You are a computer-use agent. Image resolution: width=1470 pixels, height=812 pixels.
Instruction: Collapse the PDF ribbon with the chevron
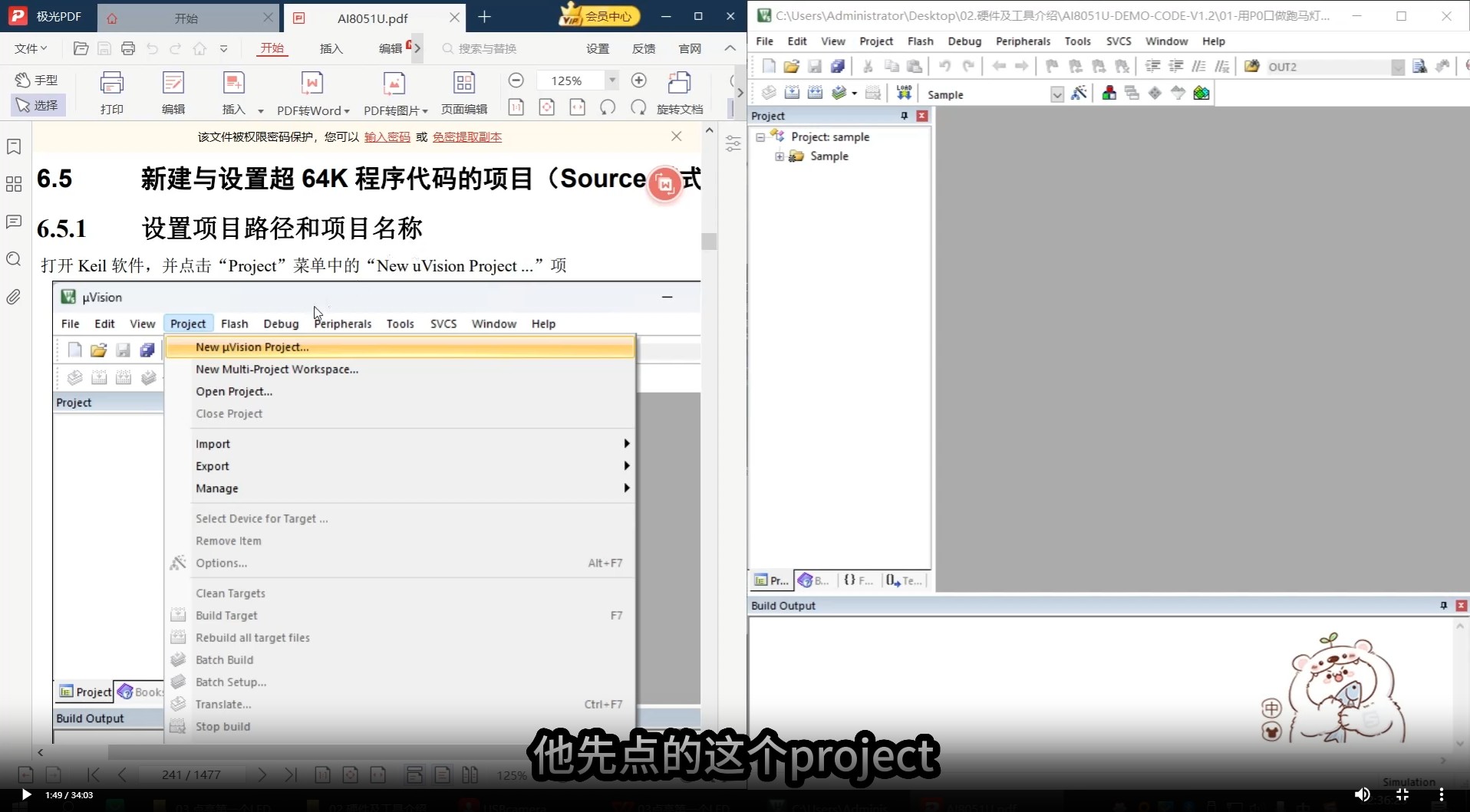[x=730, y=48]
